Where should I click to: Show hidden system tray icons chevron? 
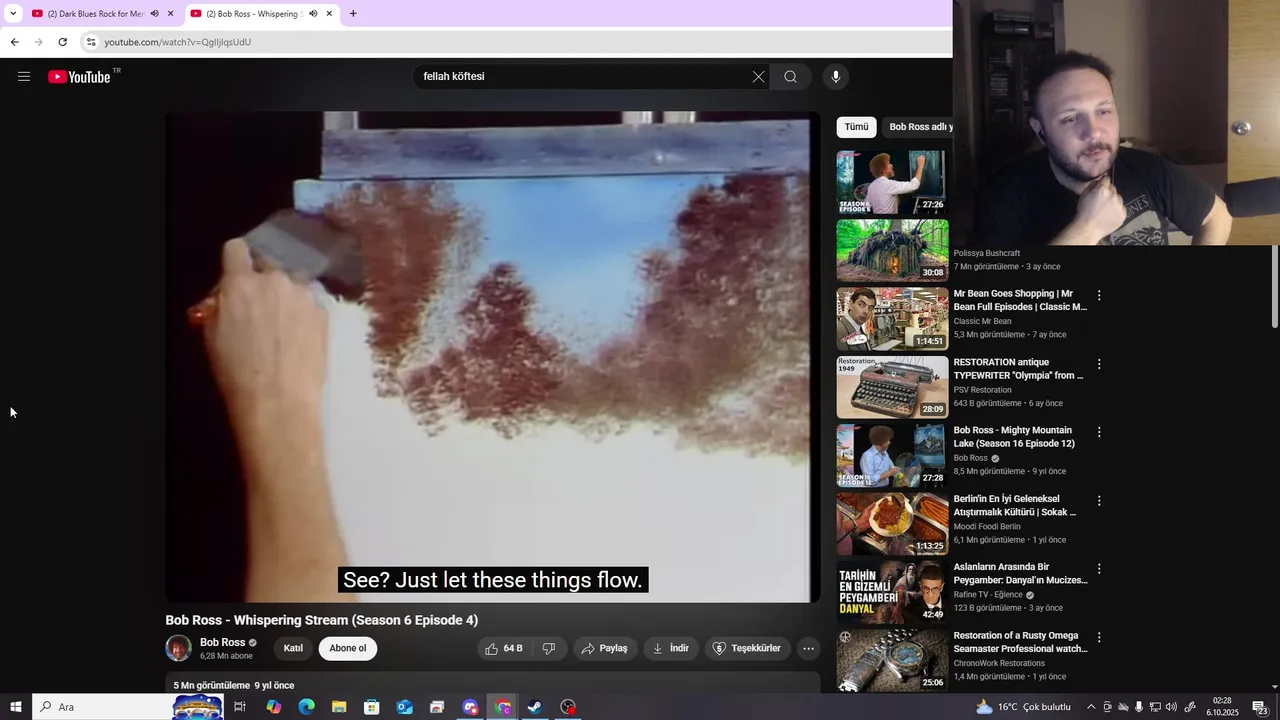[1090, 707]
